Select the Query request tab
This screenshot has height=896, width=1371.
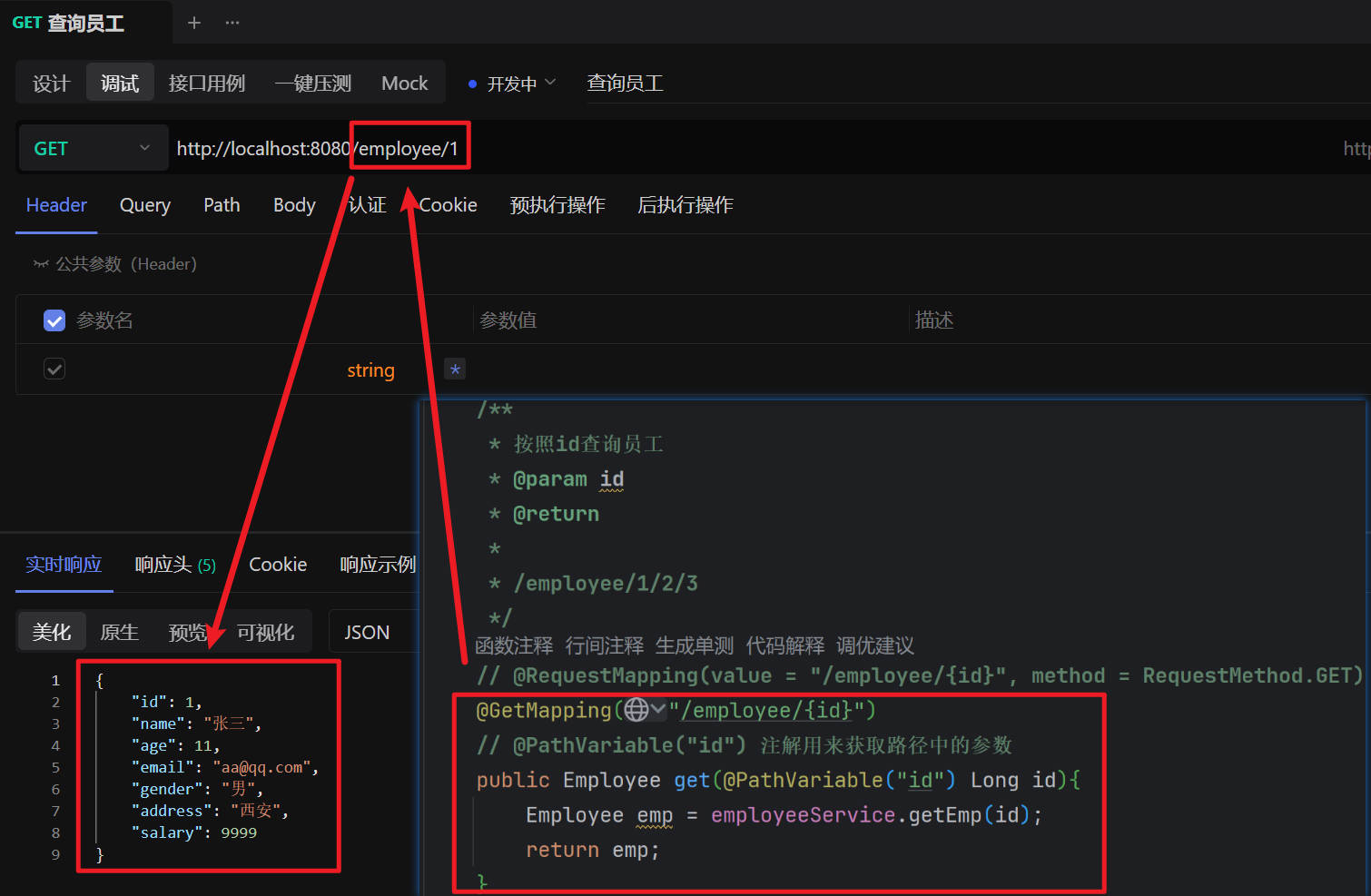coord(145,205)
